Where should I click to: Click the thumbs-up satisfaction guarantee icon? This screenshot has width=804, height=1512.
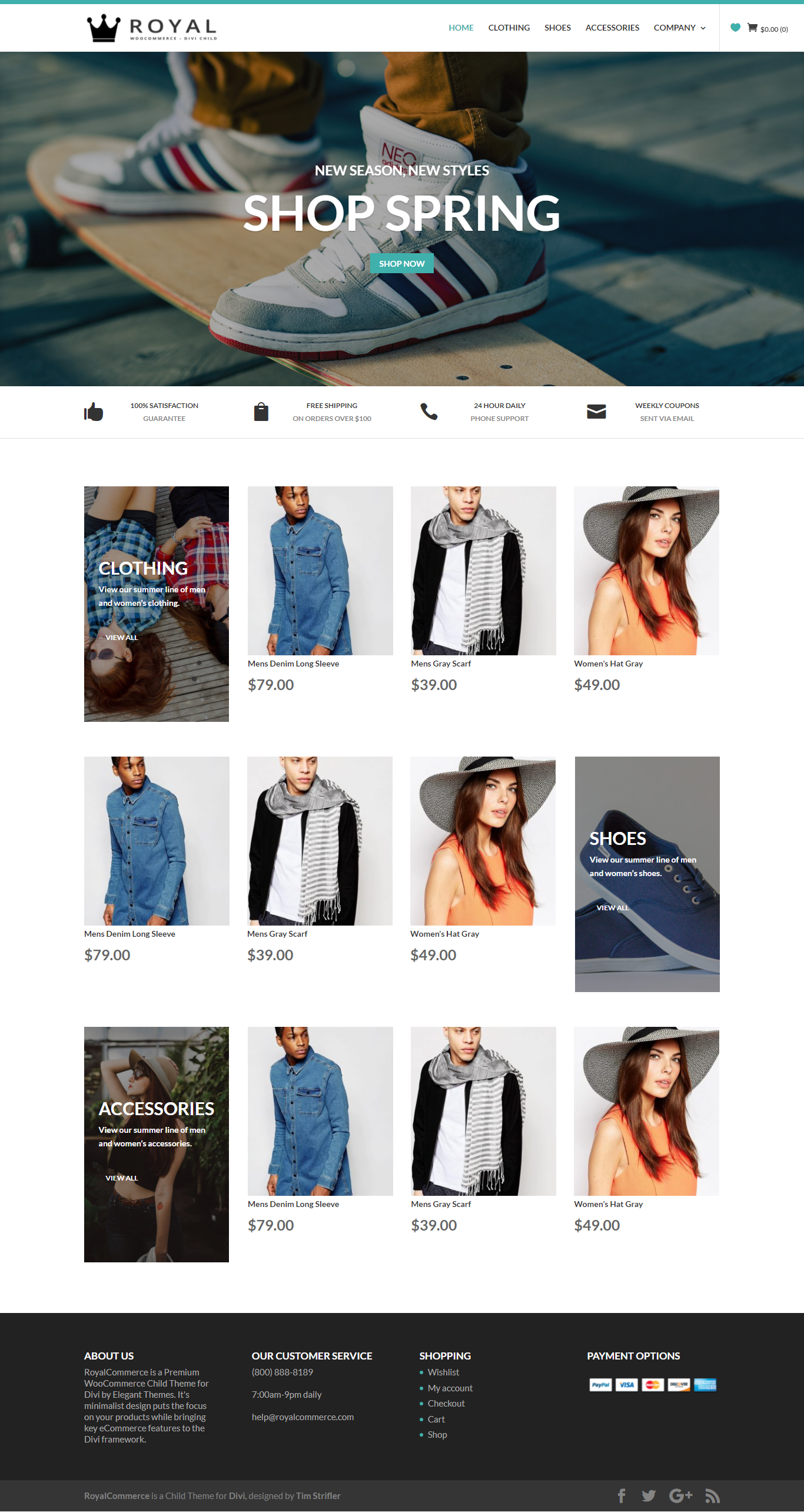[94, 412]
